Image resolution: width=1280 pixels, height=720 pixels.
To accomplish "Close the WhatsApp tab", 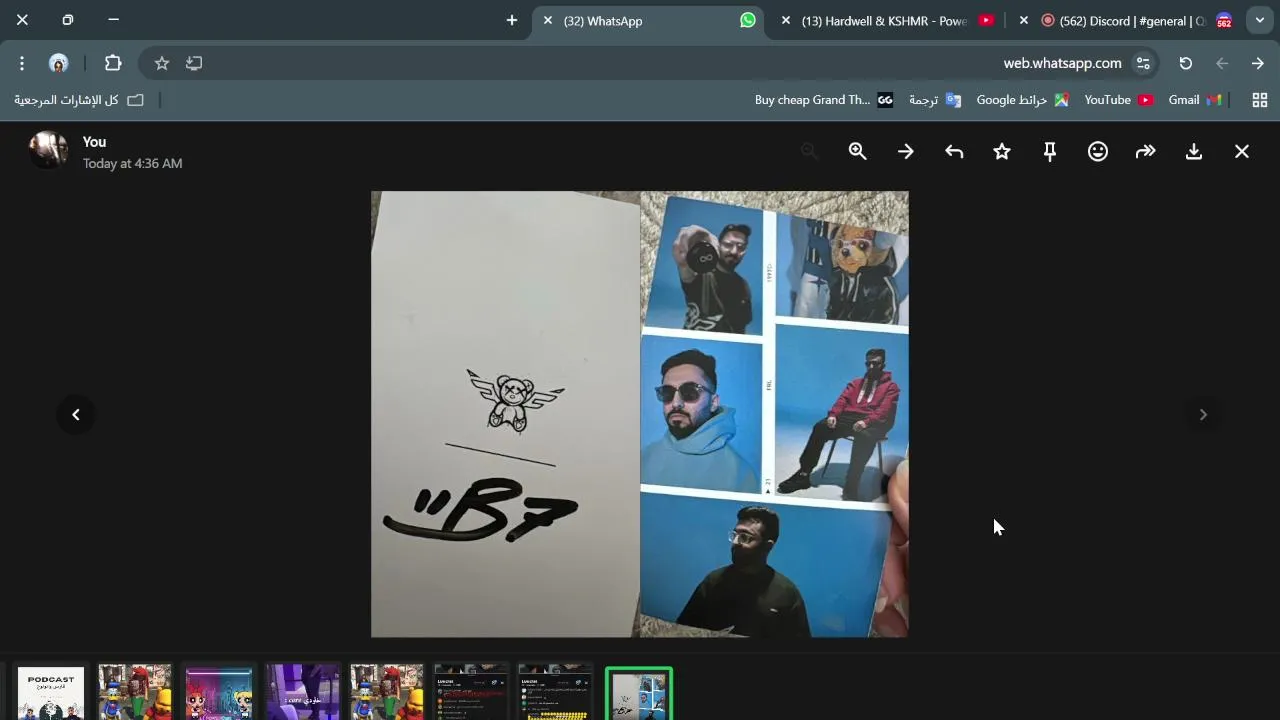I will click(x=548, y=20).
